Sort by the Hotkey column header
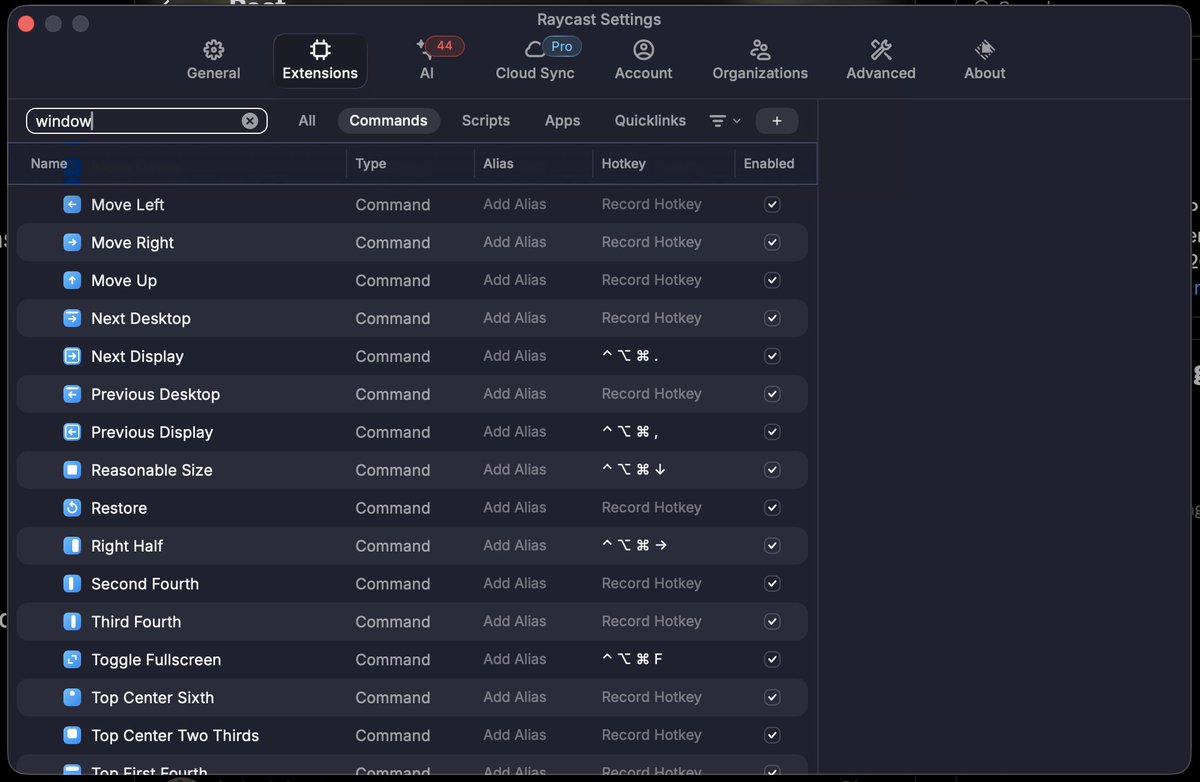This screenshot has height=782, width=1200. click(x=624, y=163)
